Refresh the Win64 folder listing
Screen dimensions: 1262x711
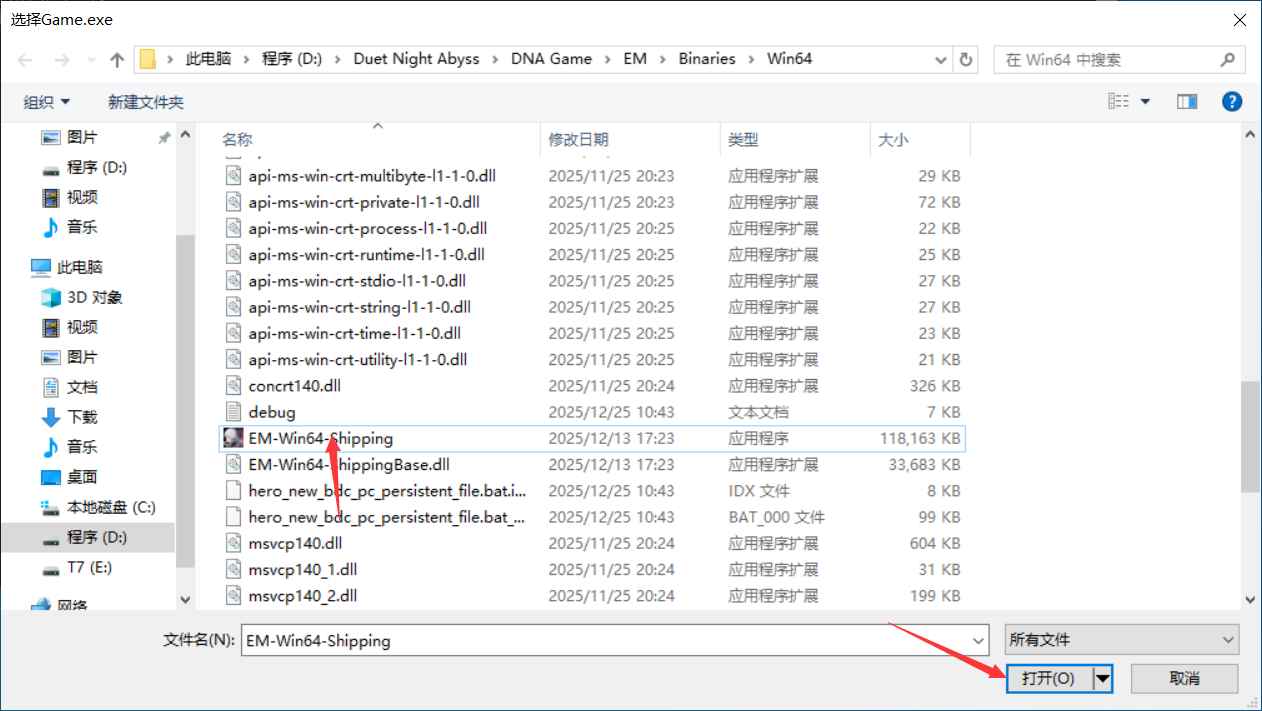[966, 59]
